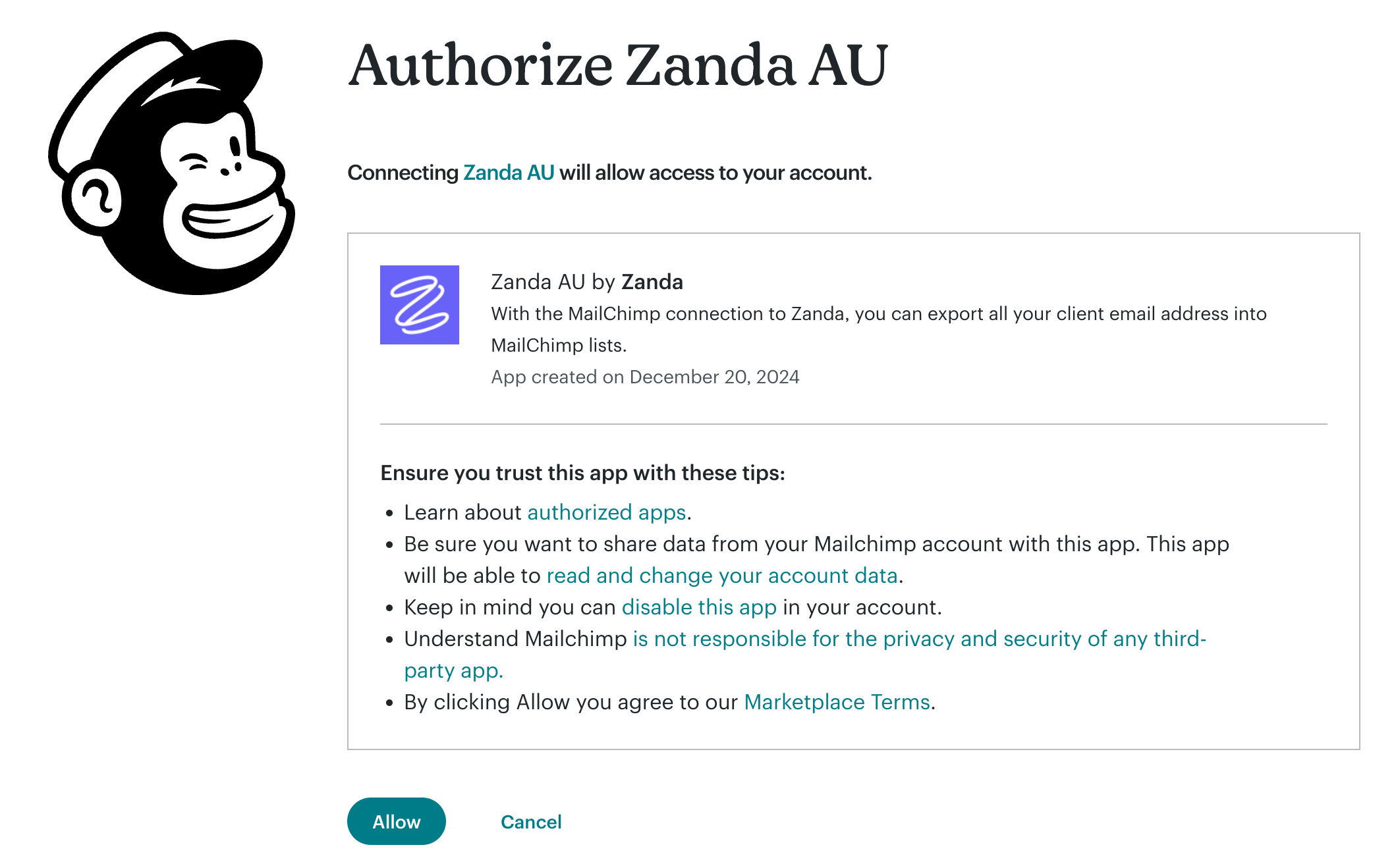Open the Marketplace Terms link

[837, 702]
